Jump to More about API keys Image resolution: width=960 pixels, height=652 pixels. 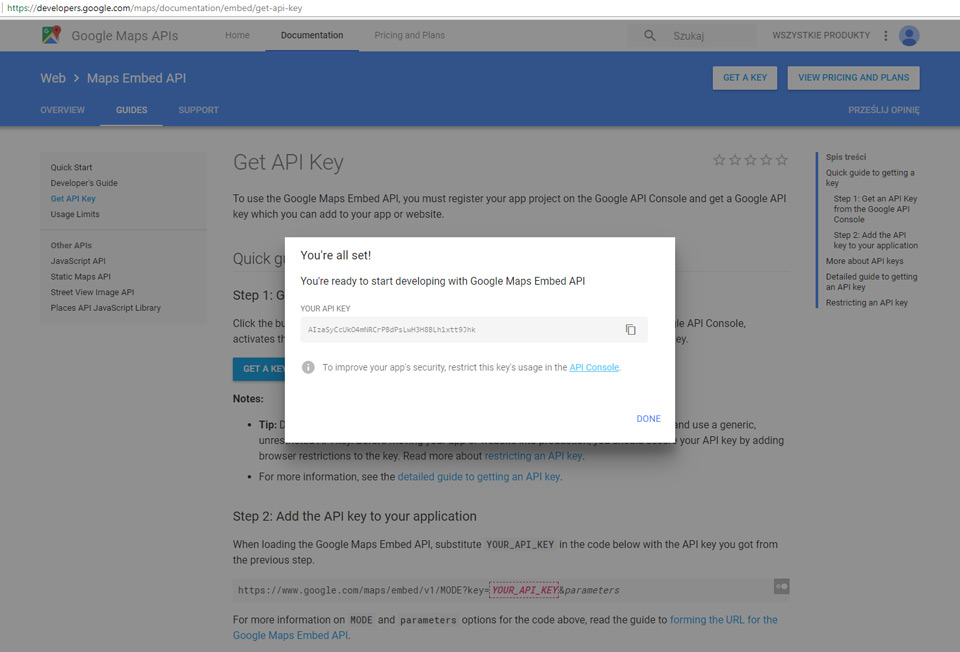[x=864, y=261]
